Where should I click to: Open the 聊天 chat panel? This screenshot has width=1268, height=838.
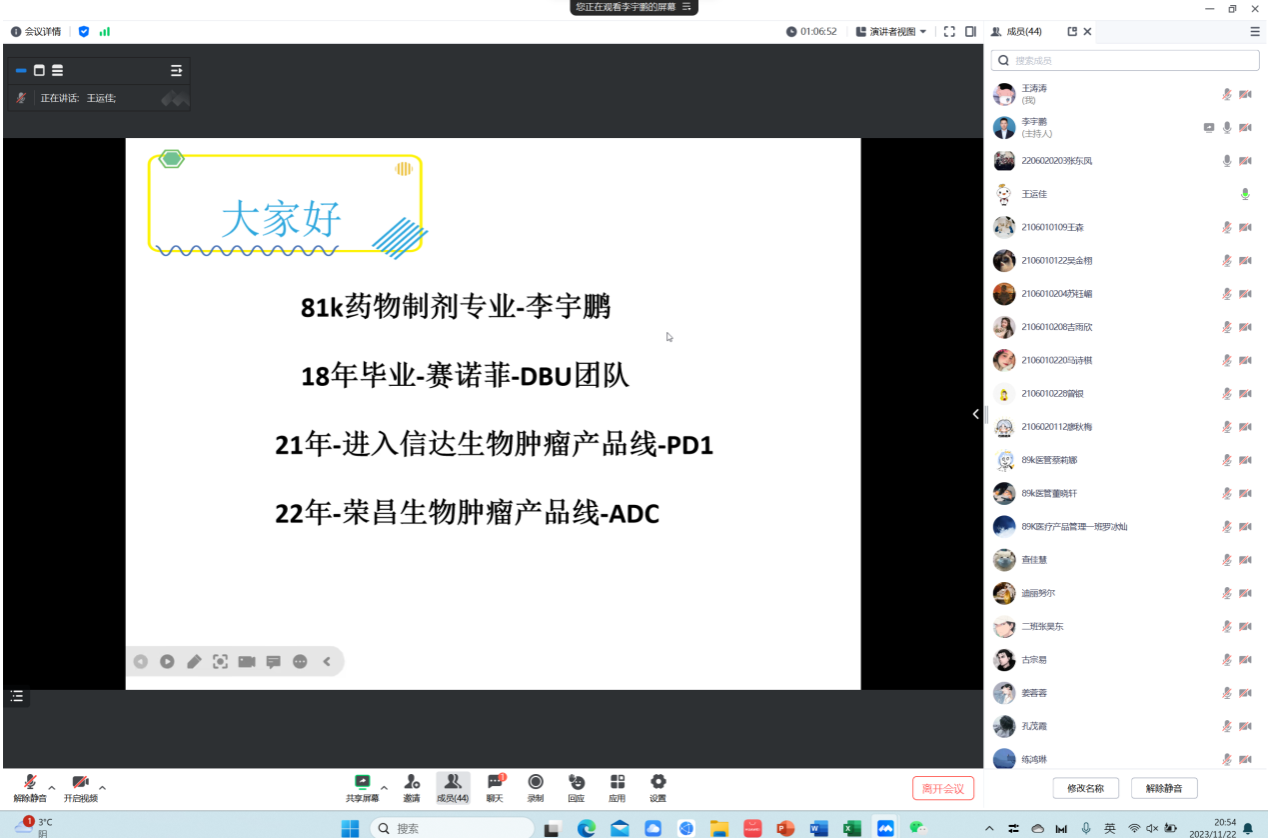point(495,787)
